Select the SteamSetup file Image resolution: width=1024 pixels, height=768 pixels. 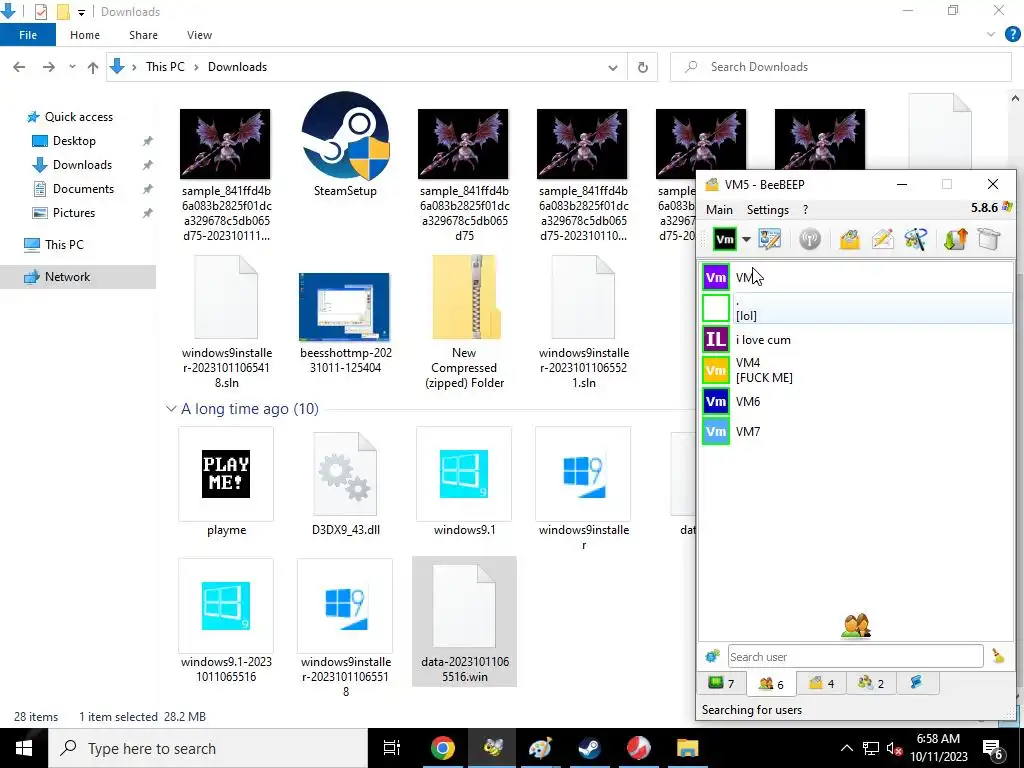click(x=345, y=146)
